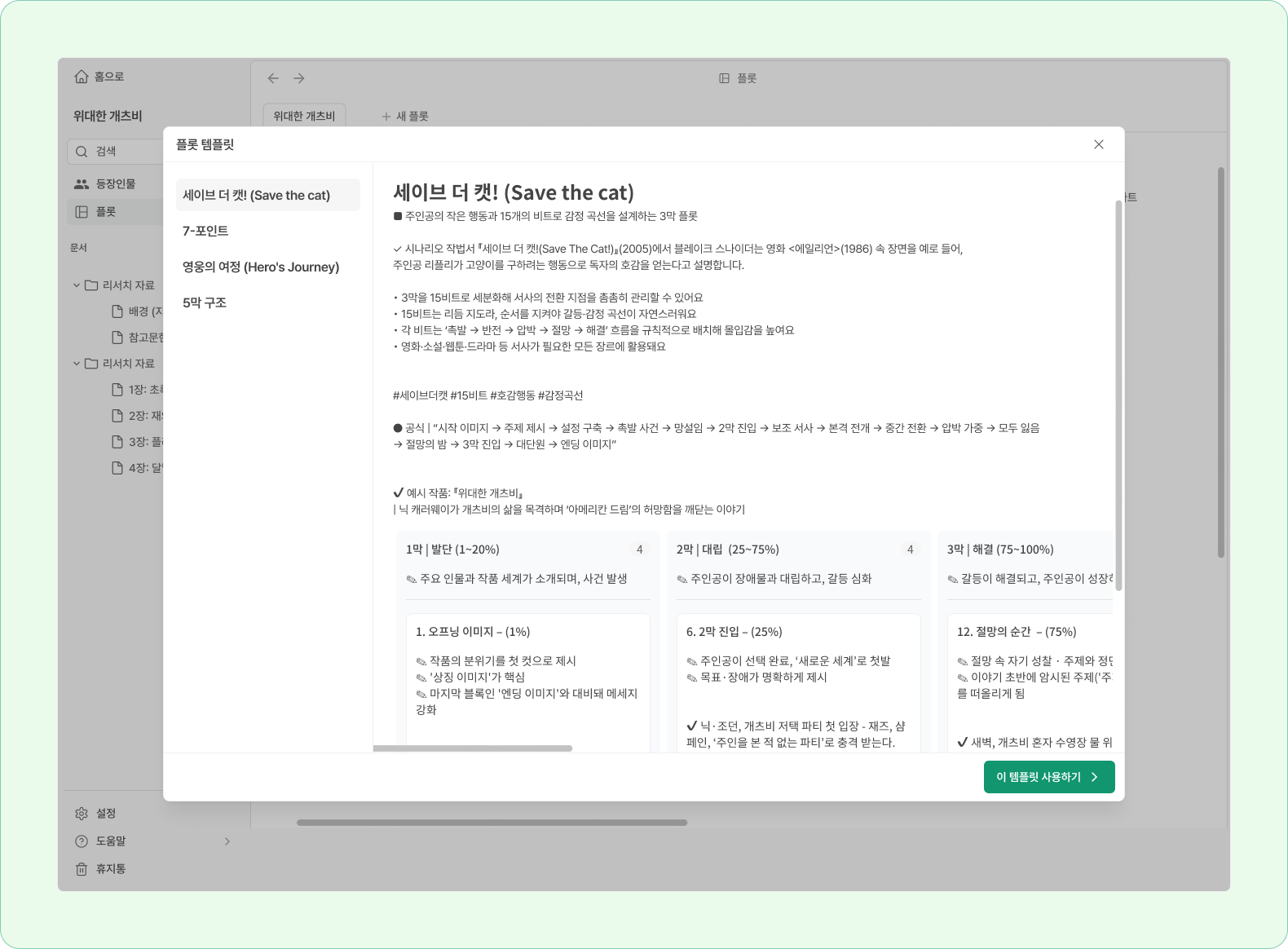Click the 휴지통 trash icon
1288x949 pixels.
tap(82, 869)
